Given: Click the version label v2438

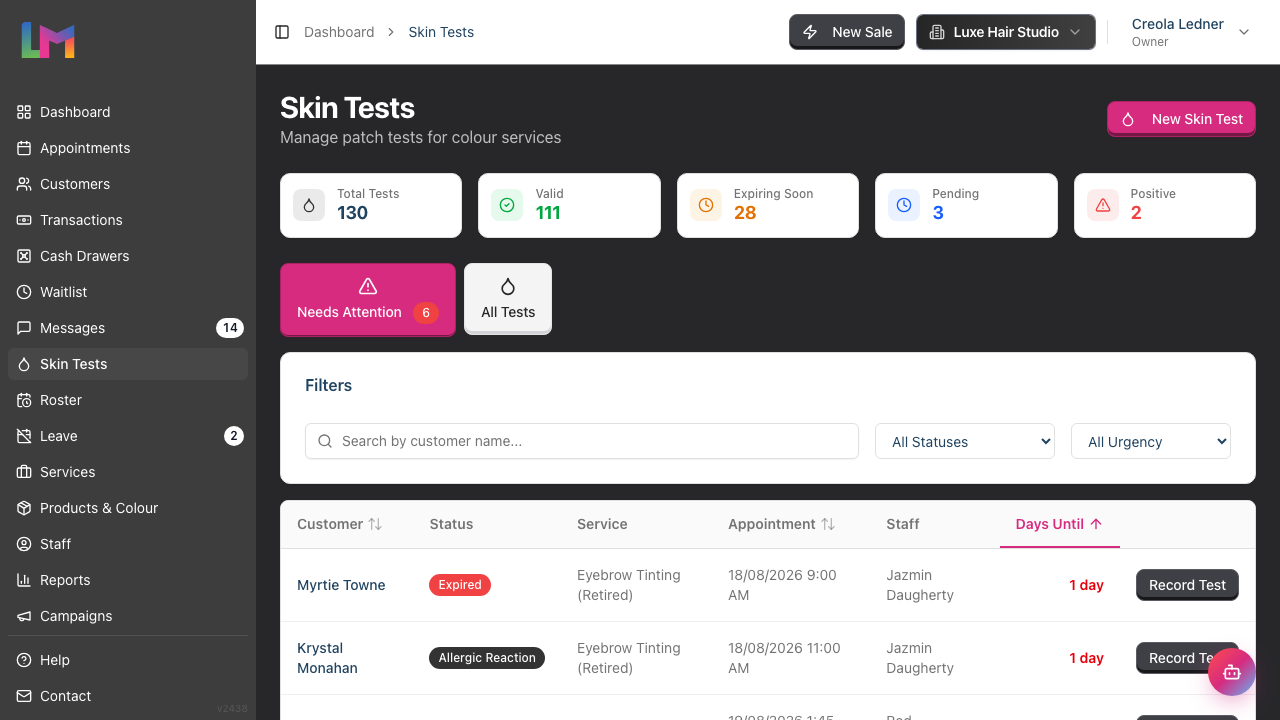Looking at the screenshot, I should click(232, 709).
